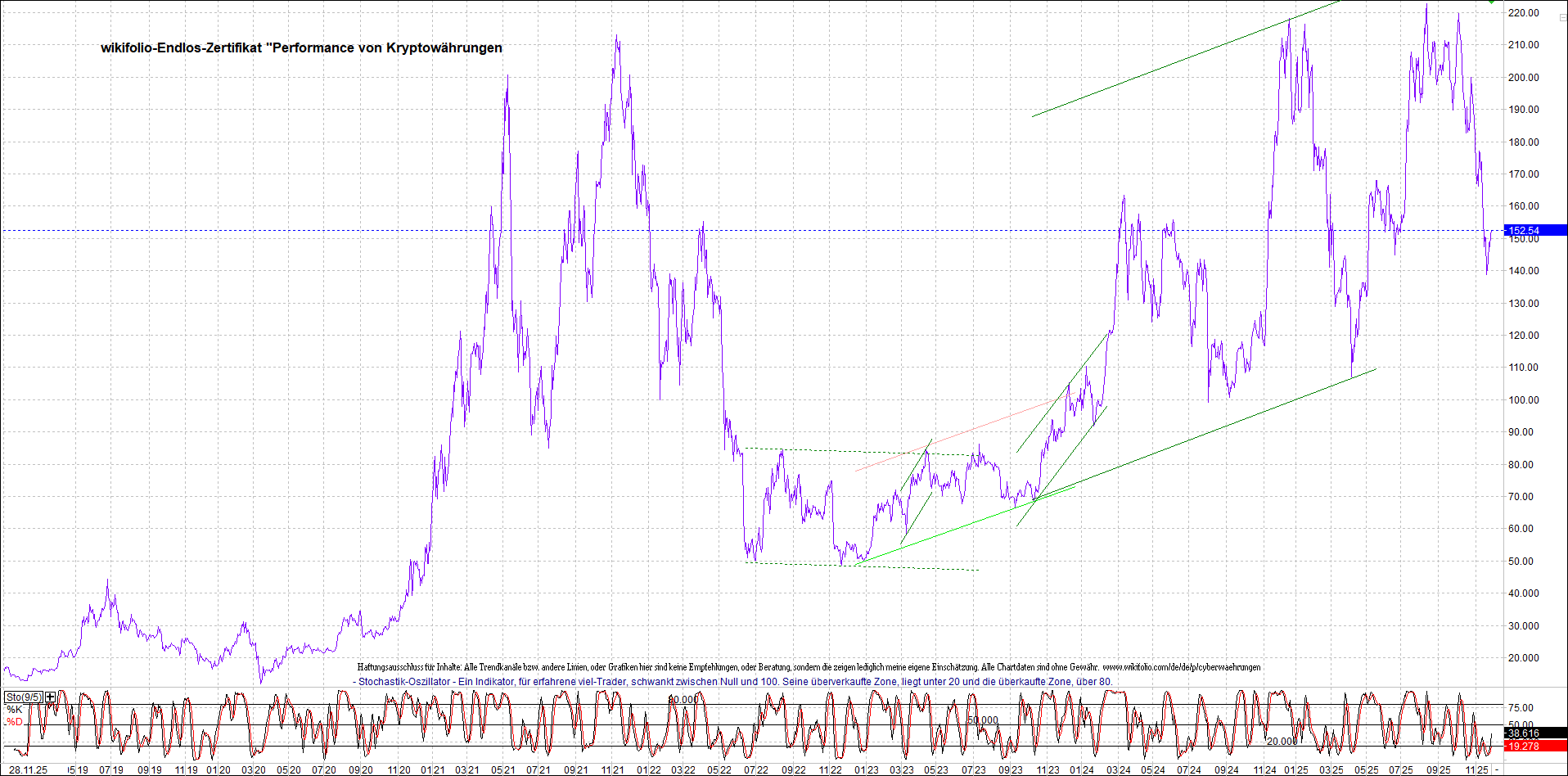Click the plus icon beside Sto(9/5)
The width and height of the screenshot is (1568, 776).
pos(51,697)
